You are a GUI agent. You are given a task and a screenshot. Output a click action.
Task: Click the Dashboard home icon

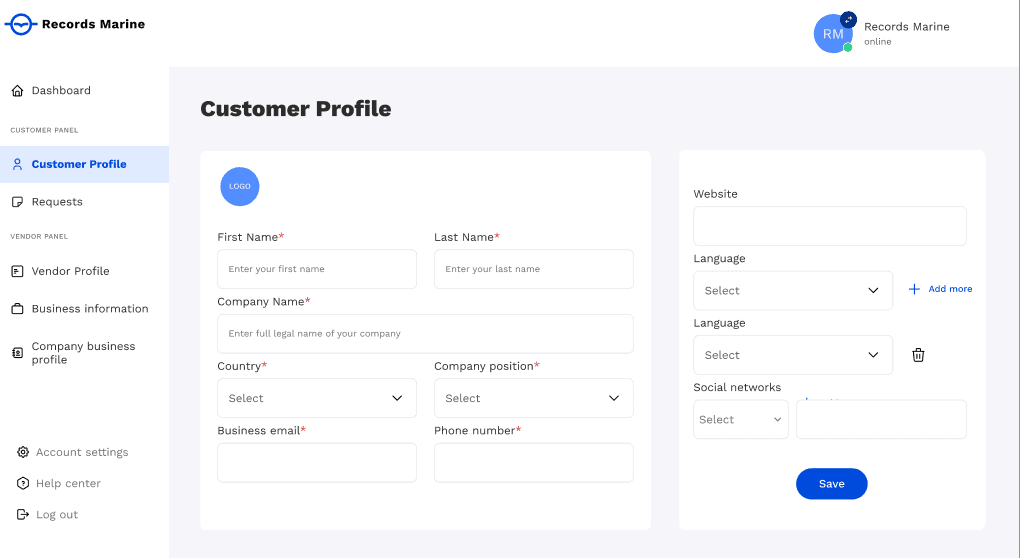tap(17, 91)
